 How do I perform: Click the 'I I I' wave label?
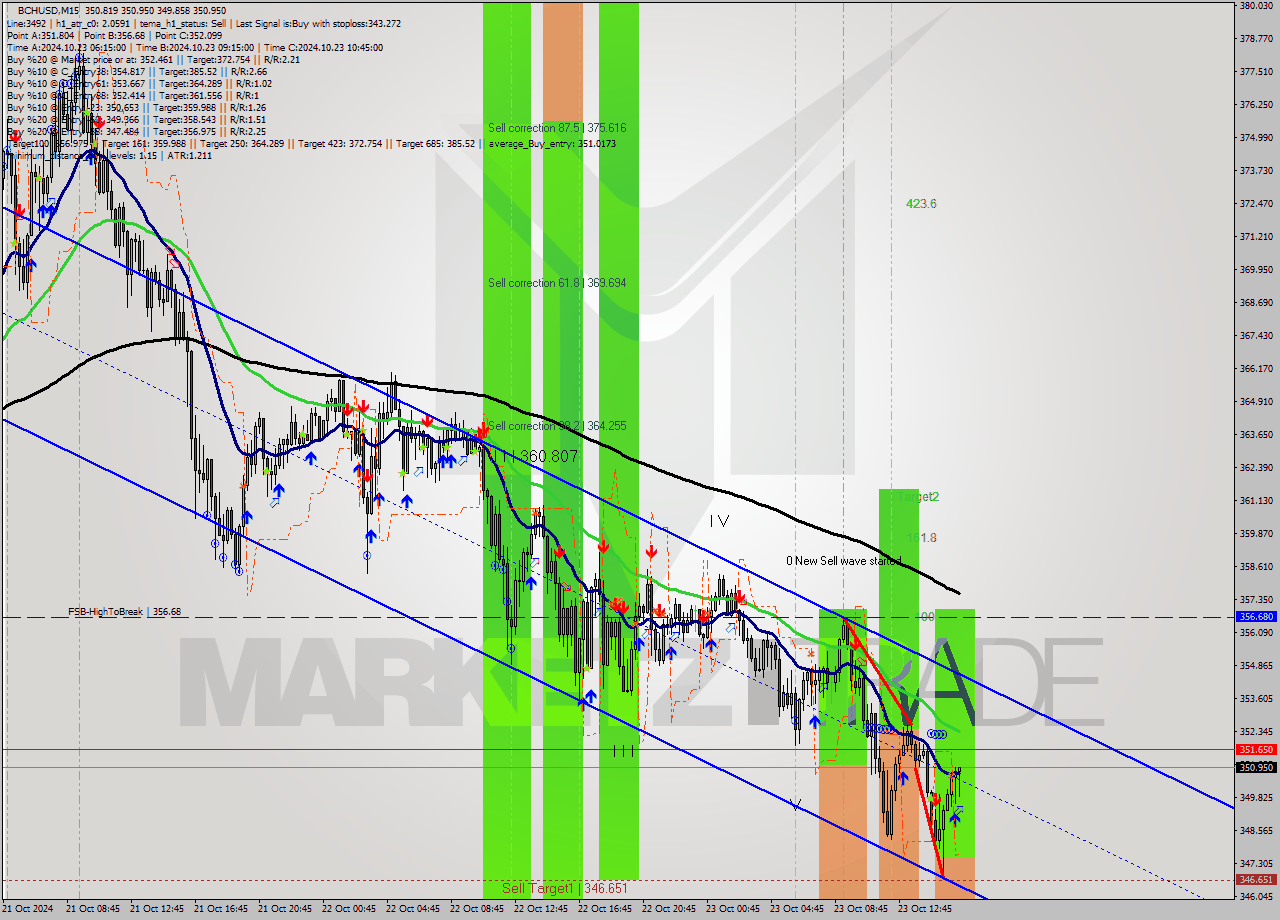pos(623,750)
